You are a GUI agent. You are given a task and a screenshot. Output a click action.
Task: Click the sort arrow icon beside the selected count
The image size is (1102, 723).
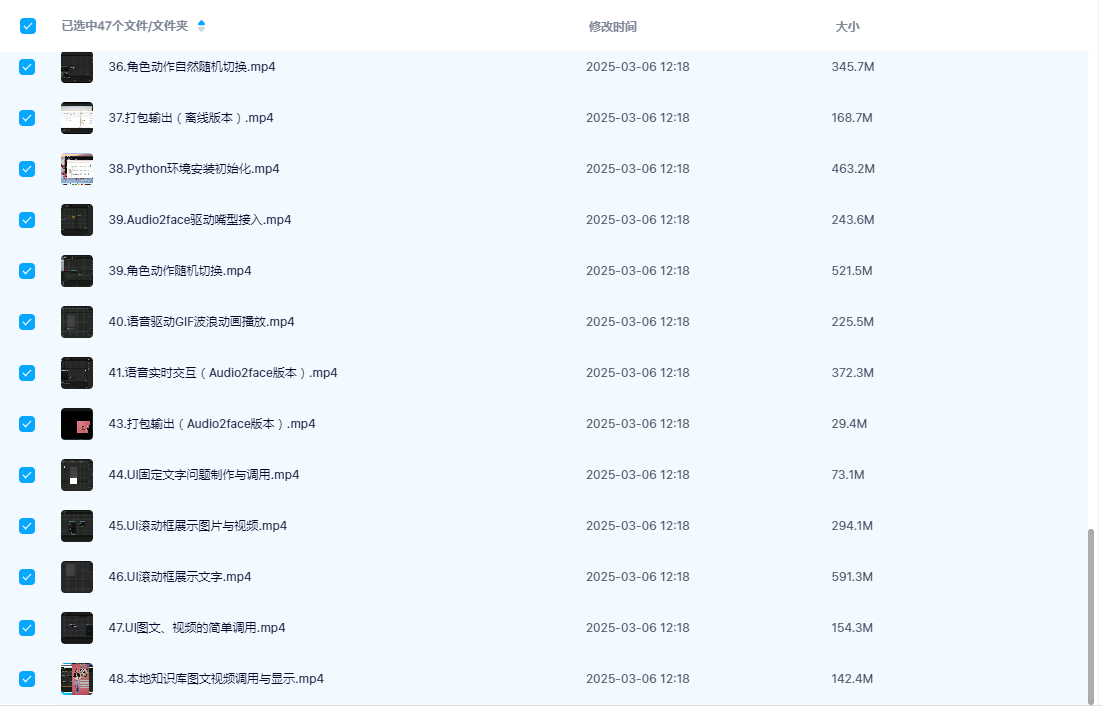point(201,25)
